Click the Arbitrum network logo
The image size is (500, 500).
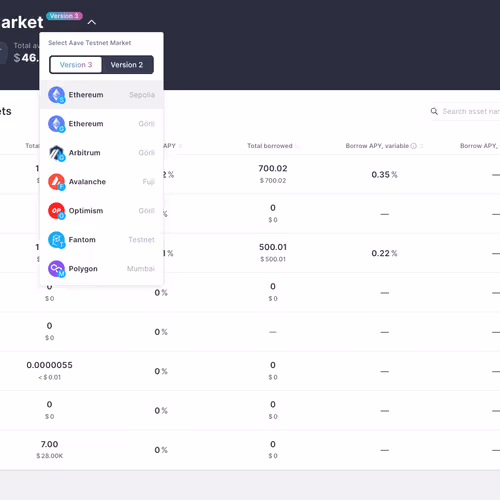pyautogui.click(x=57, y=153)
